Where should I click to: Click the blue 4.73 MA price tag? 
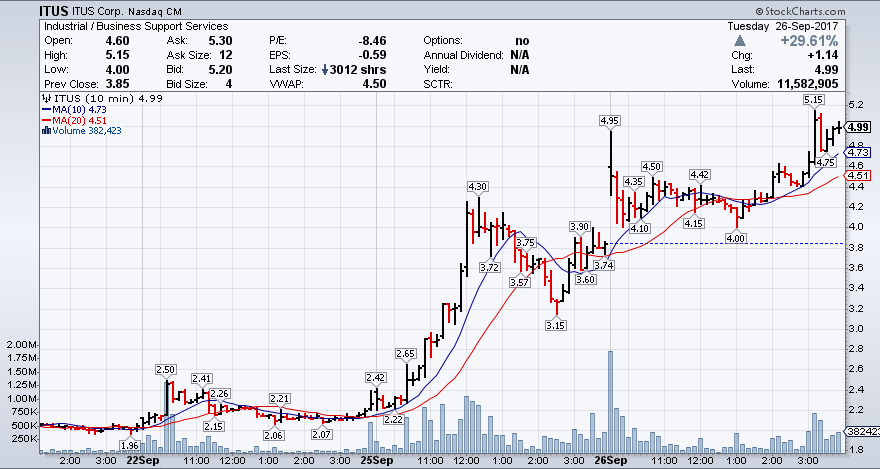pos(857,153)
